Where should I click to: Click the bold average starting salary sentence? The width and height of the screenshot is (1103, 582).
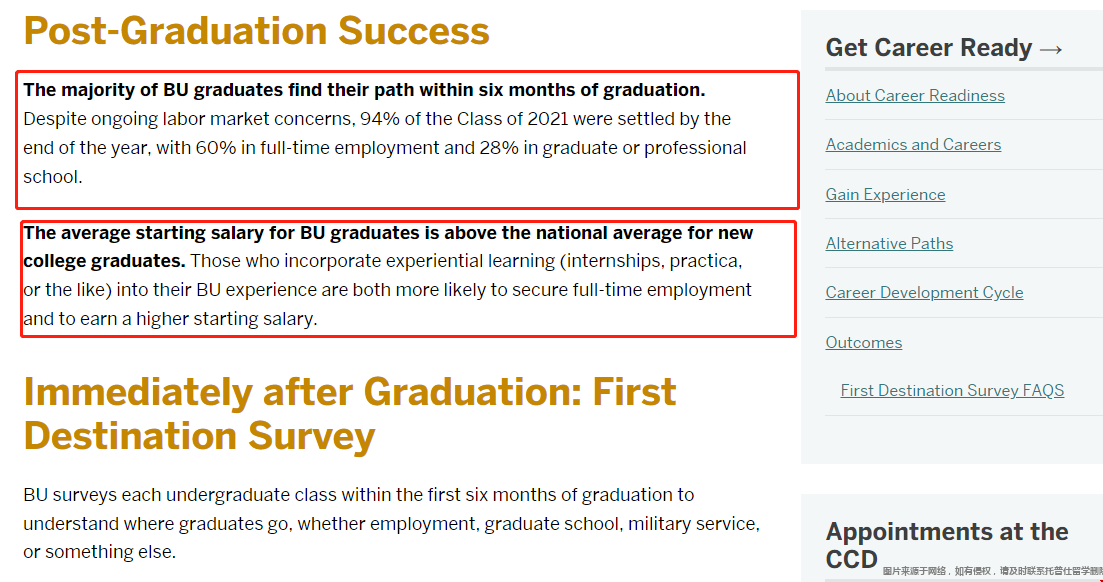coord(388,246)
